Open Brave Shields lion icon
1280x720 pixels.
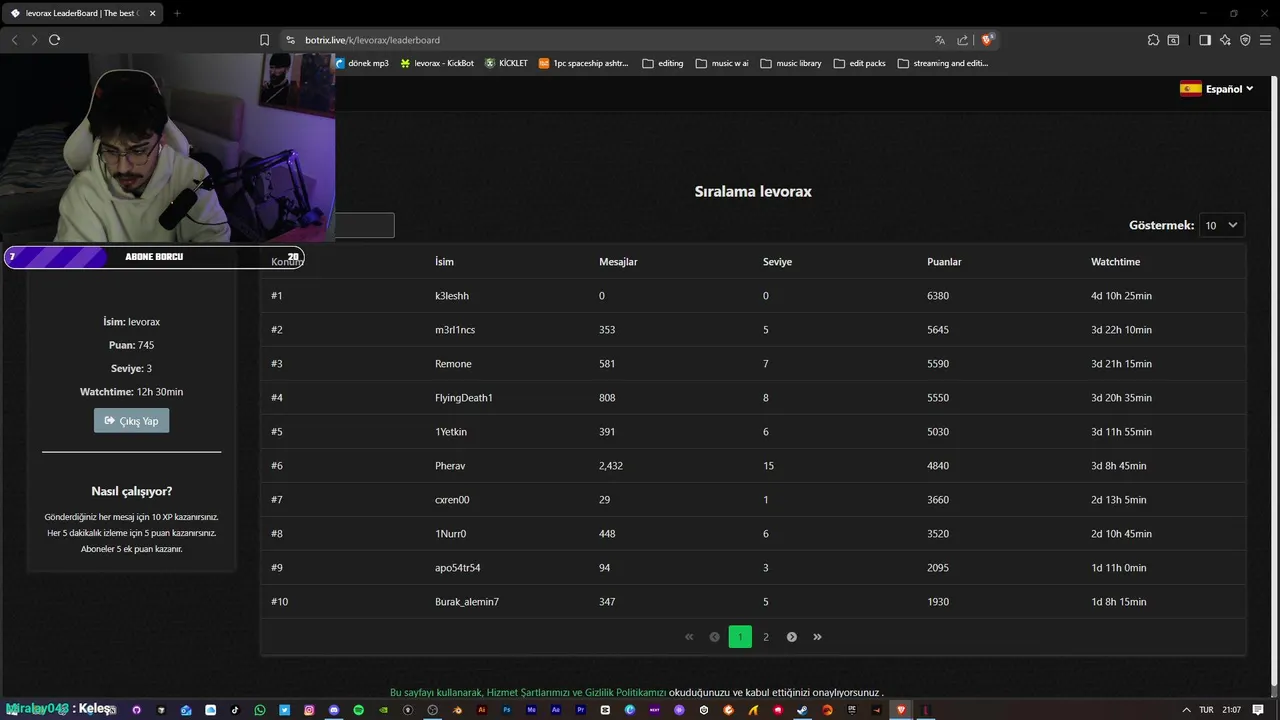988,40
